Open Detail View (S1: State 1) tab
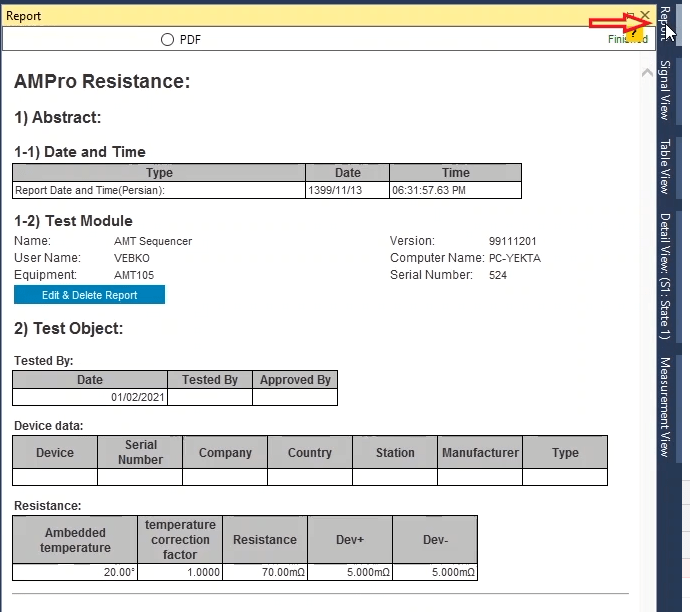This screenshot has width=690, height=612. (x=665, y=276)
